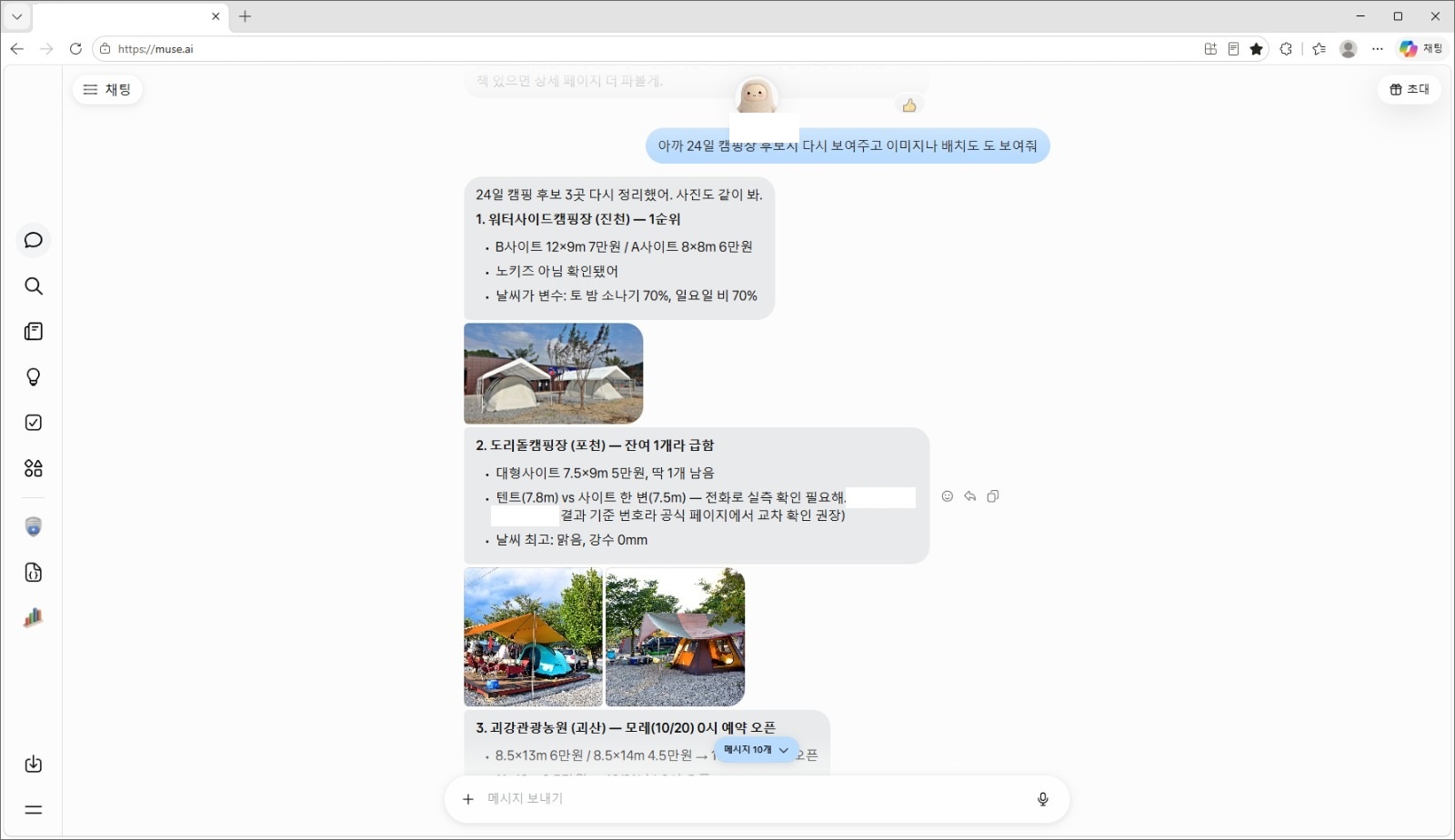Expand the 메시지 10개 jump-down pill
Viewport: 1455px width, 840px height.
point(757,750)
